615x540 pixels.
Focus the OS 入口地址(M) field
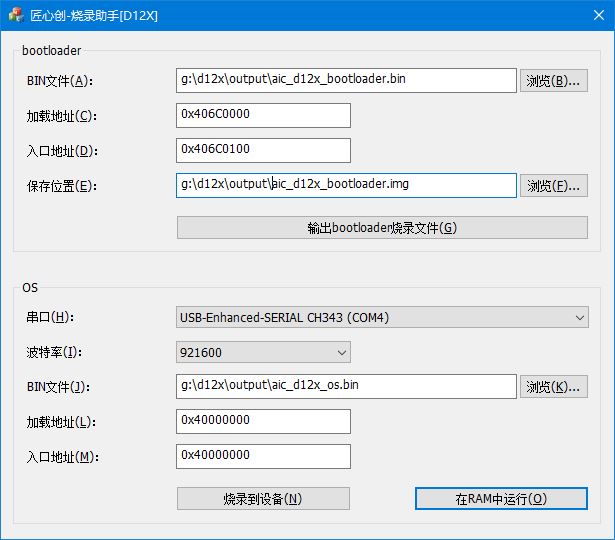pos(263,456)
